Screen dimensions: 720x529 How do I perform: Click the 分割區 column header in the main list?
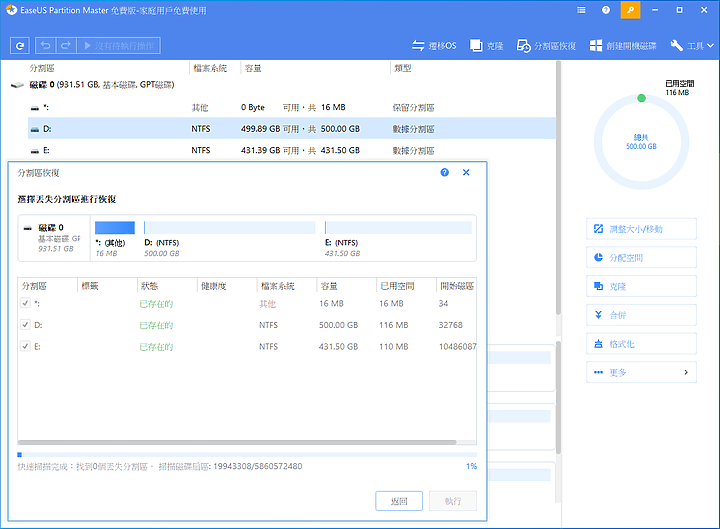(42, 68)
